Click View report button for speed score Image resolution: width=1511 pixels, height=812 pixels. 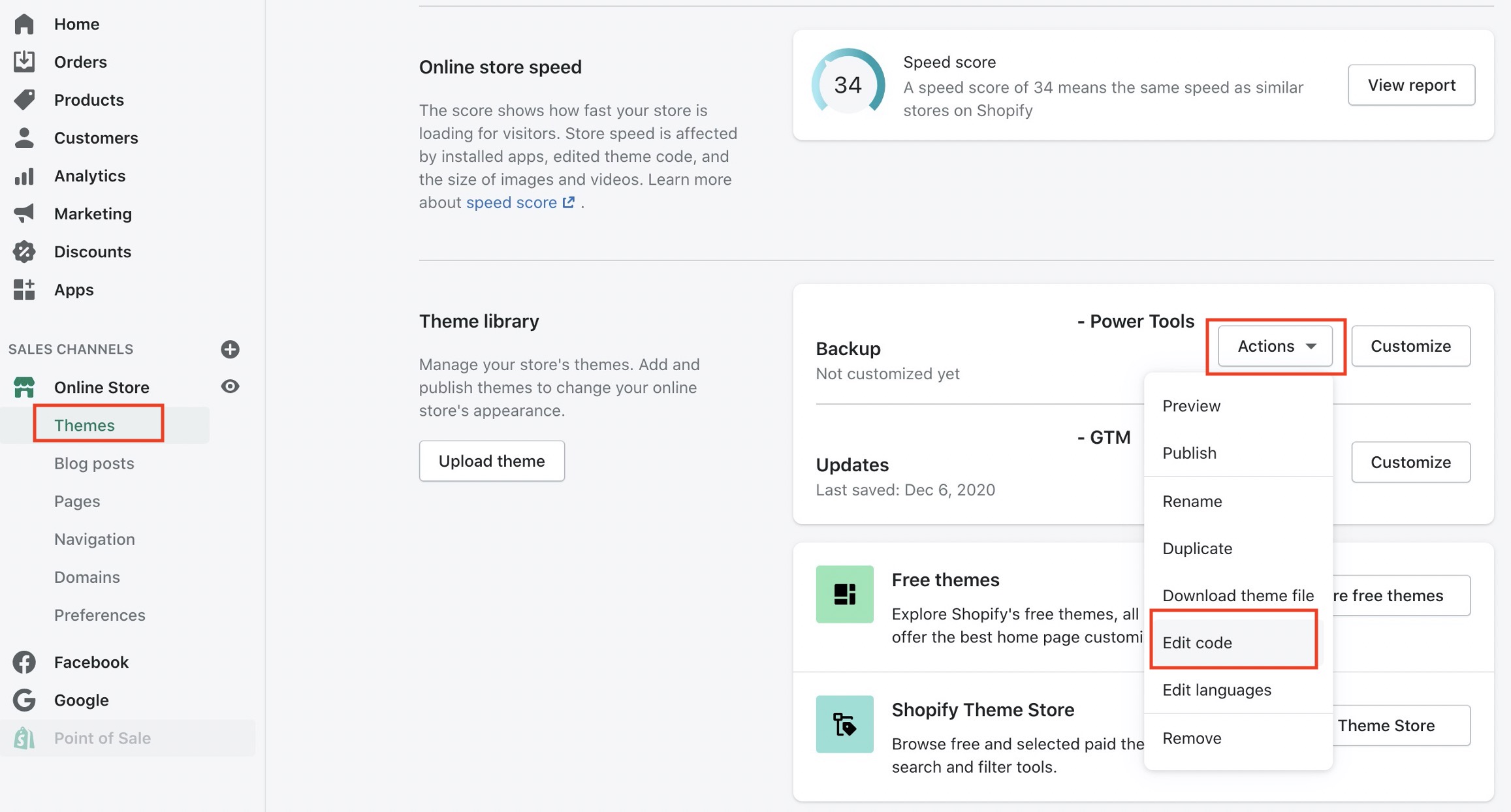[1411, 85]
